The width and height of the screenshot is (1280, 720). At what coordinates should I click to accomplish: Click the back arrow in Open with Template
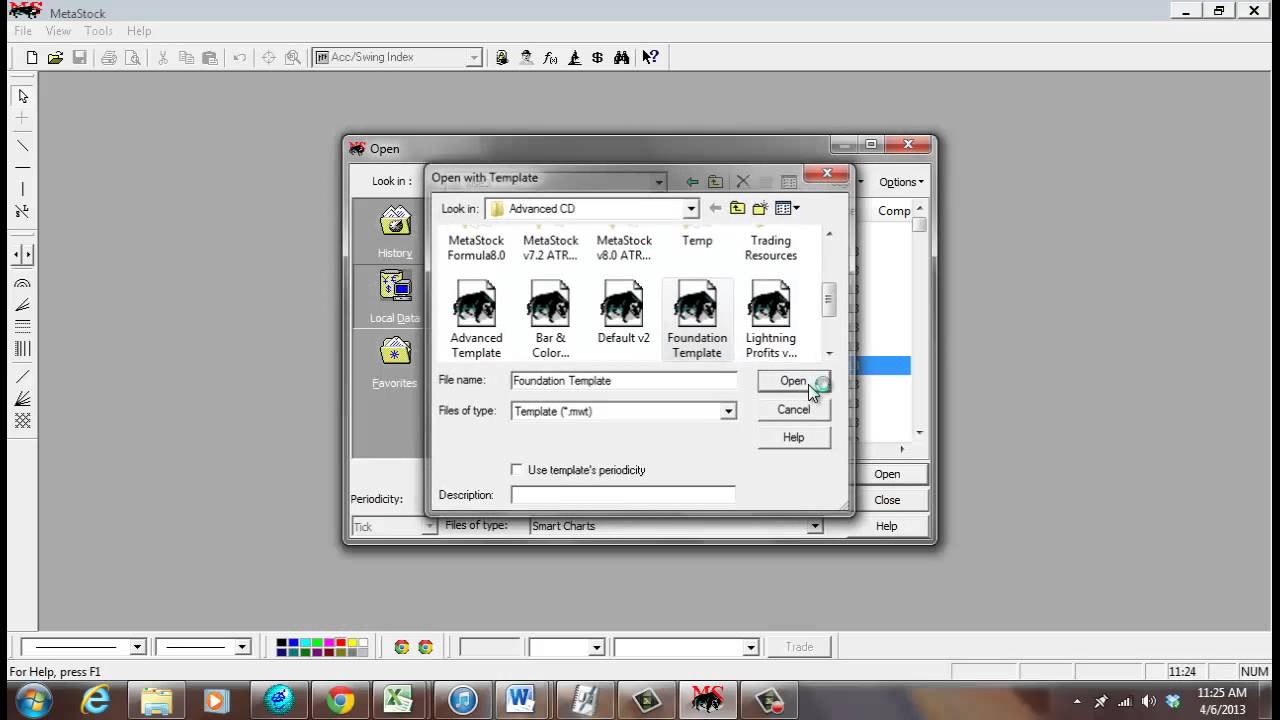tap(714, 208)
